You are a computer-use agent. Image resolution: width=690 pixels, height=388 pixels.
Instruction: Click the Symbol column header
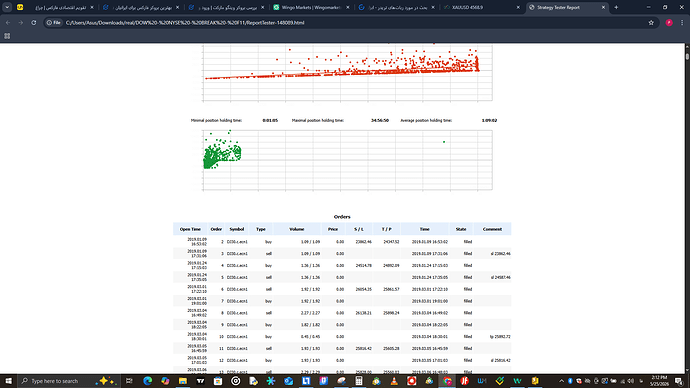236,229
